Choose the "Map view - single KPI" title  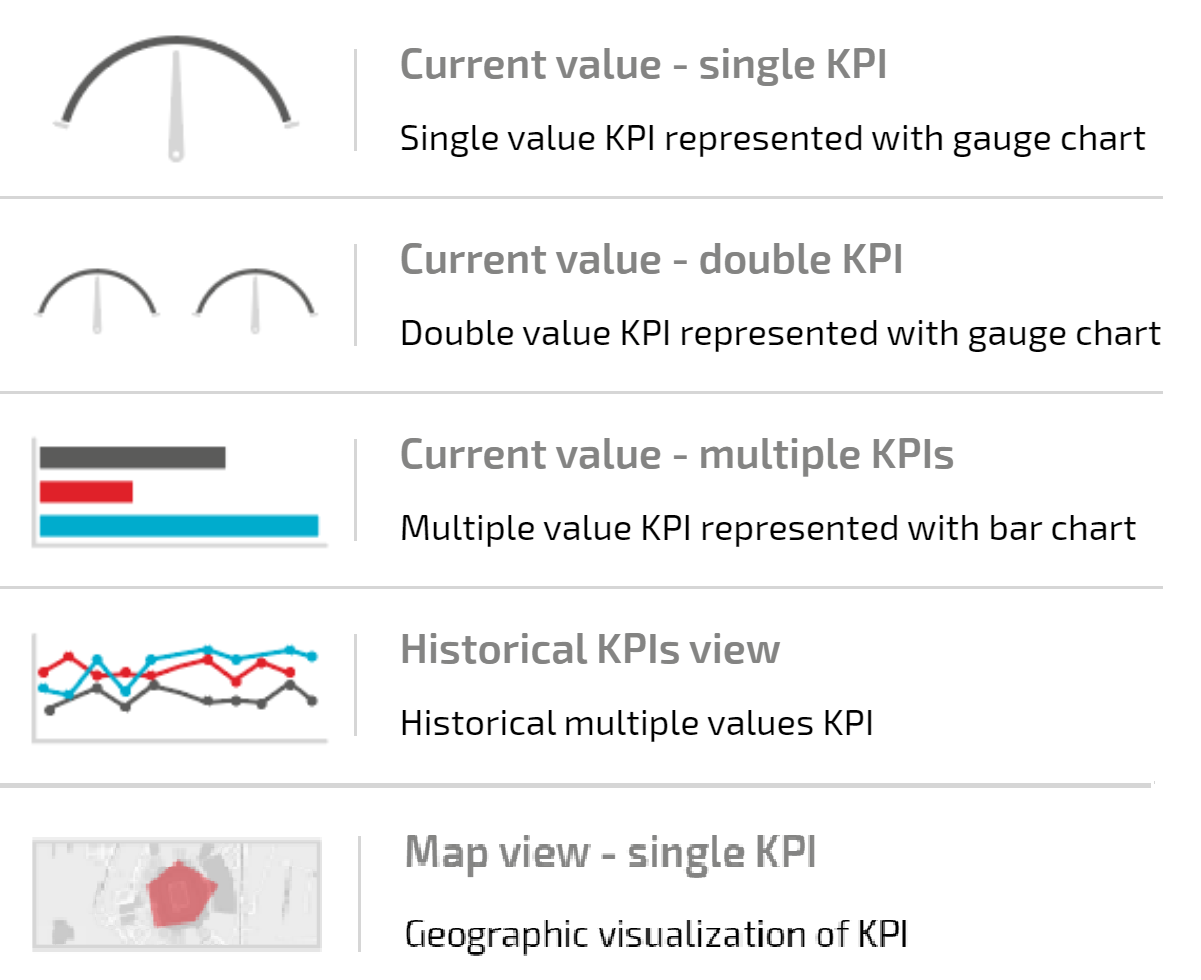click(611, 852)
